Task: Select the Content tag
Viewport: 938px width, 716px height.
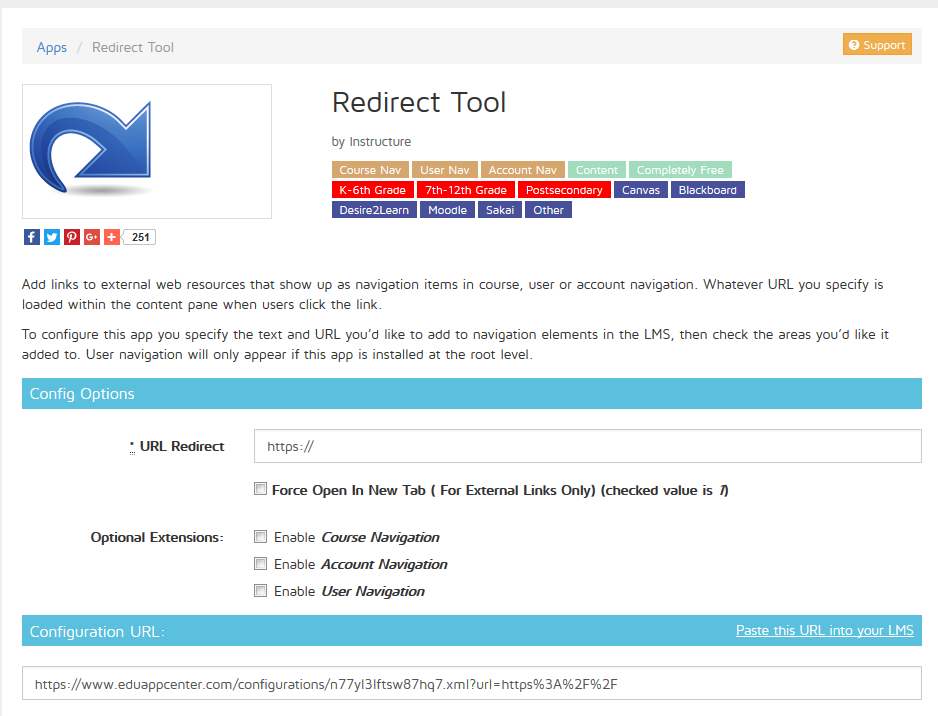Action: coord(596,170)
